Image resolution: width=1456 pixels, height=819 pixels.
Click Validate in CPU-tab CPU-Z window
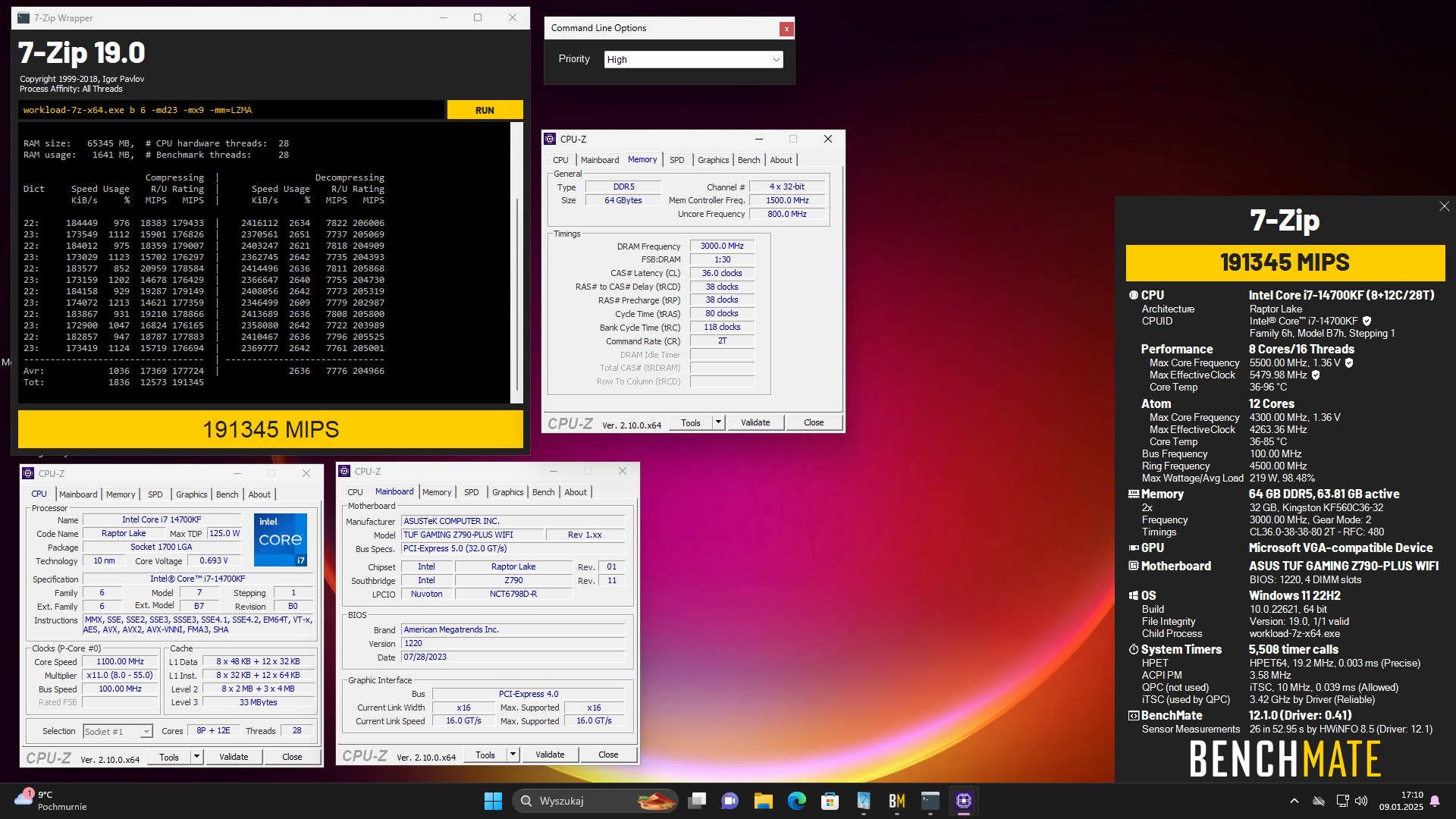tap(234, 757)
